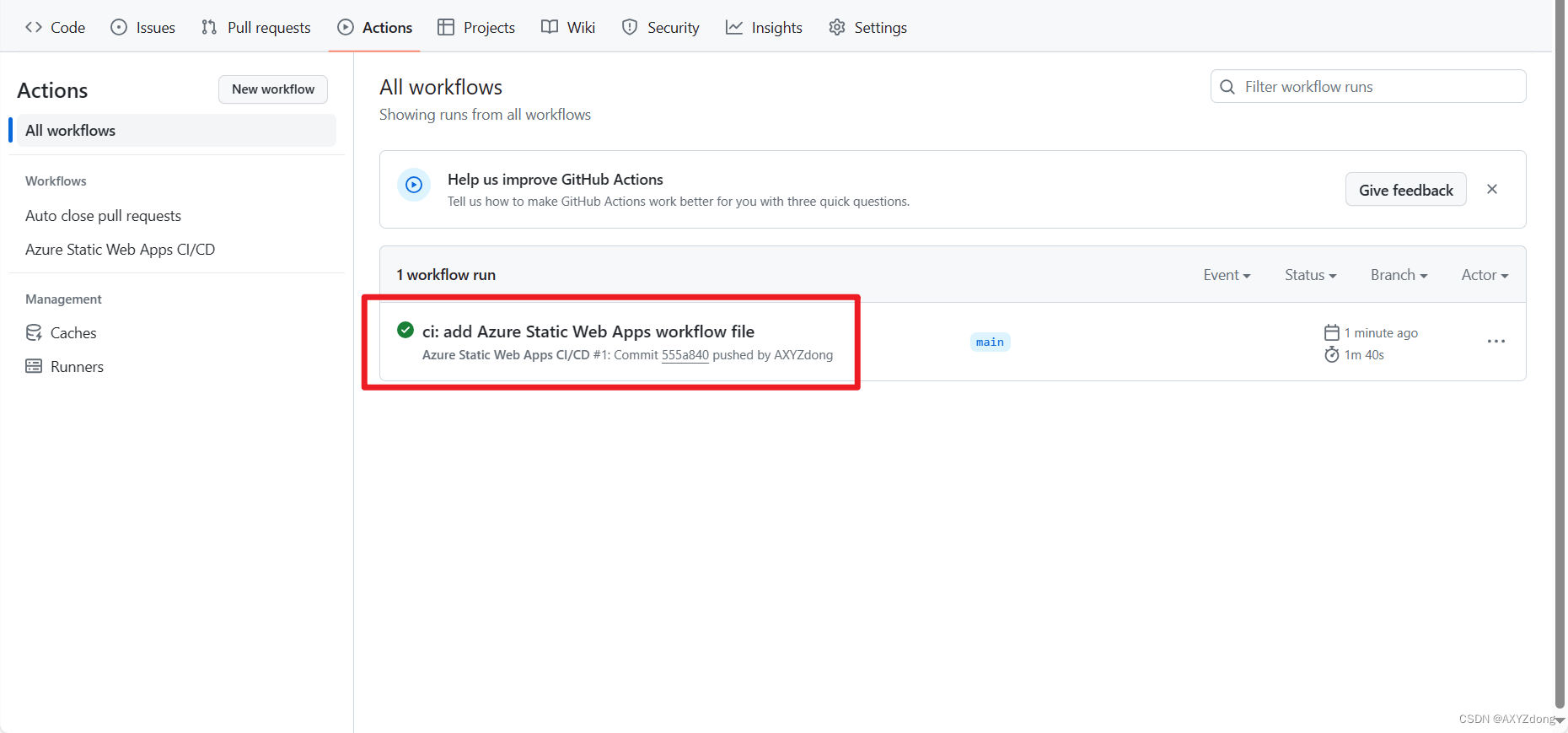Click the Code angle brackets icon
The height and width of the screenshot is (733, 1568).
(34, 27)
